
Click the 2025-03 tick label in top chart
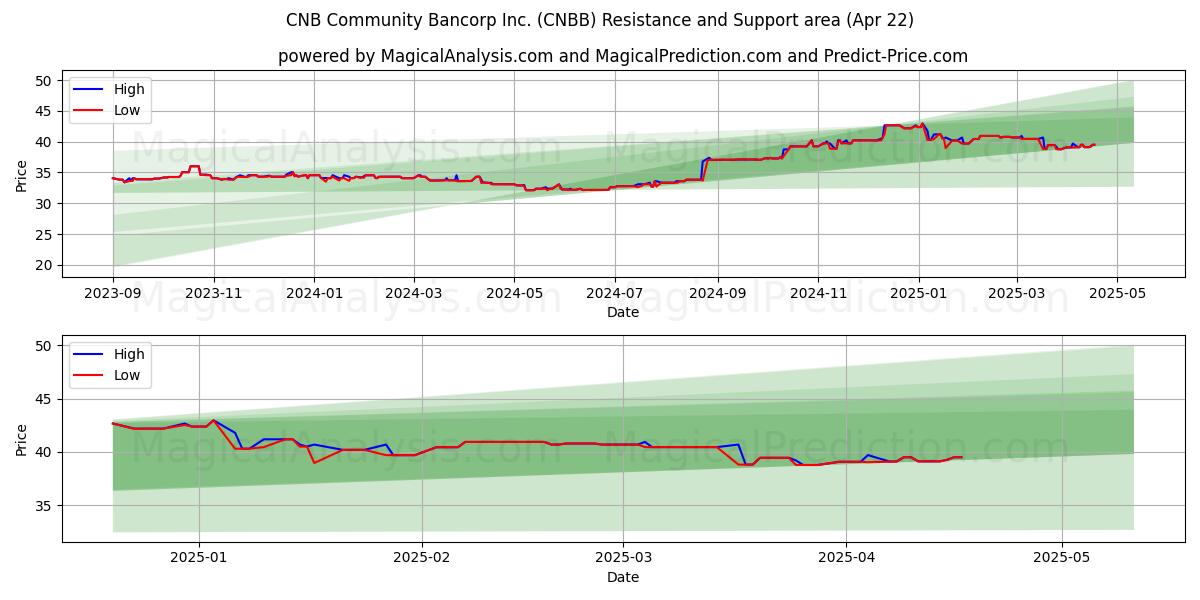pos(1016,293)
